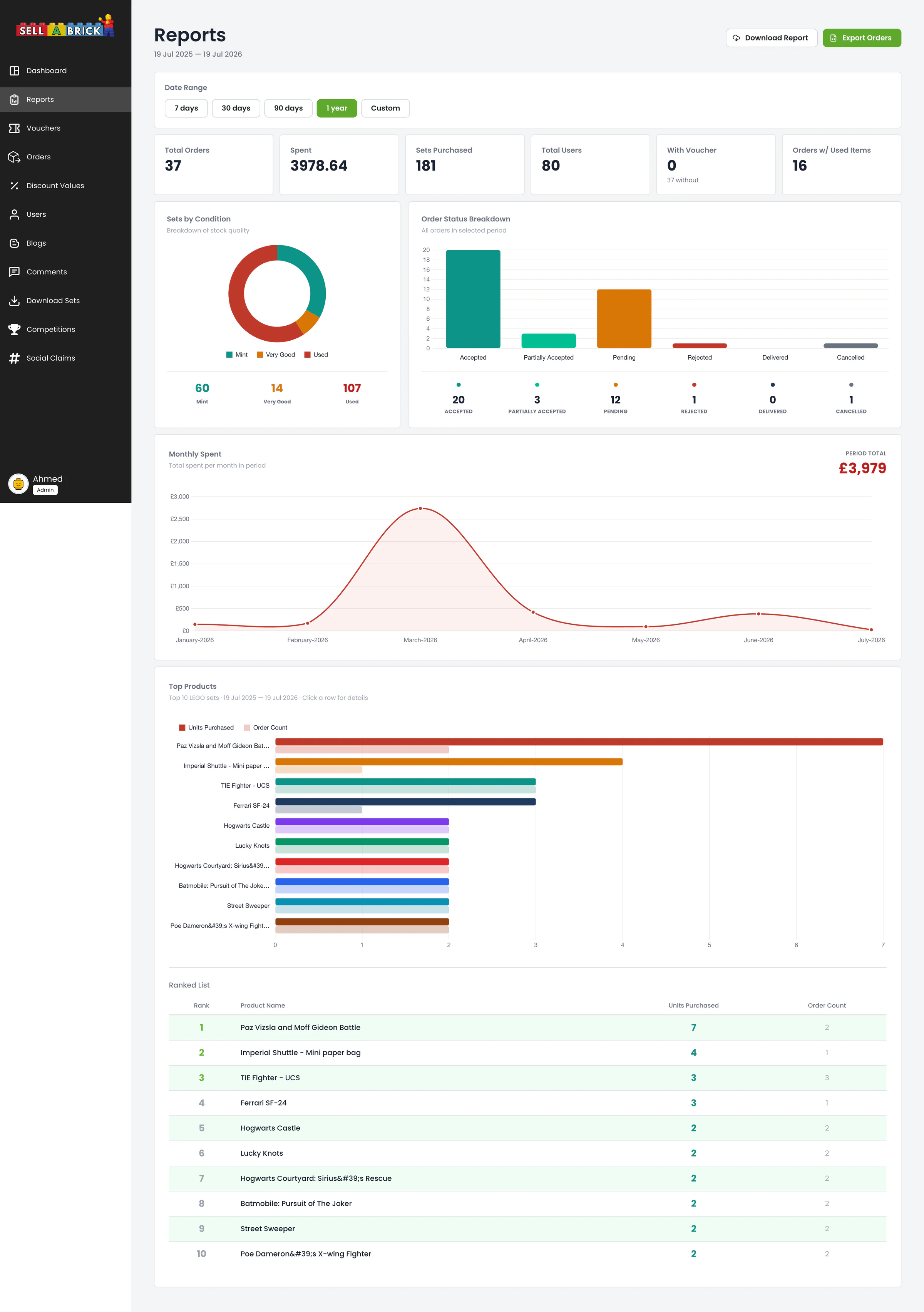Click the Comments speech-bubble icon
The width and height of the screenshot is (924, 1312).
coord(14,272)
